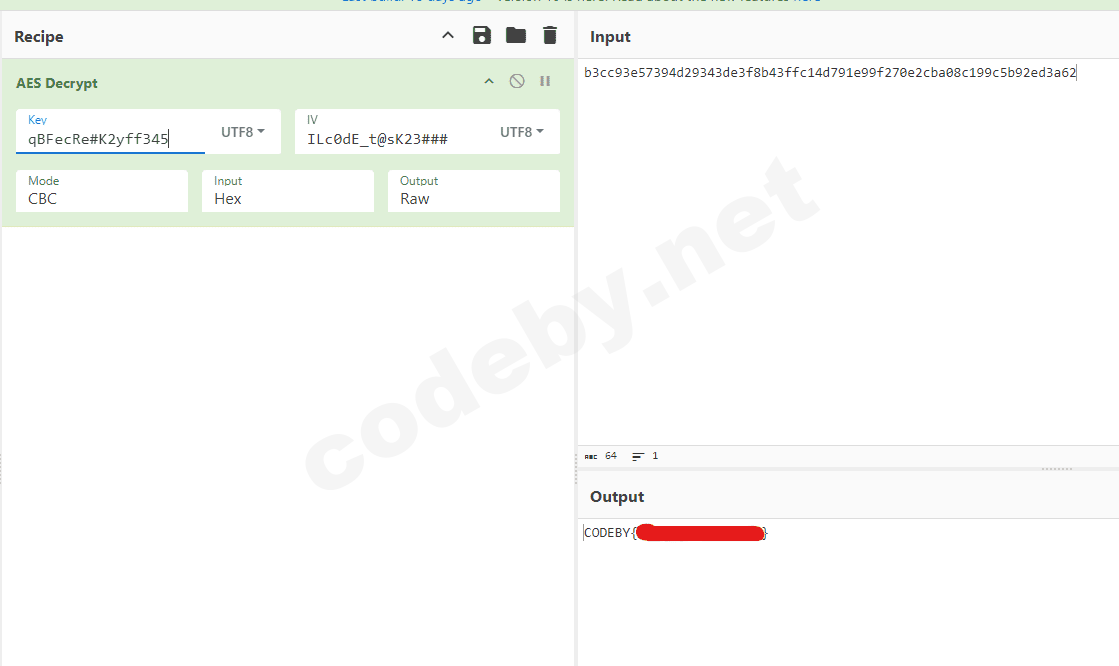Viewport: 1119px width, 666px height.
Task: Click the character count abc icon
Action: click(591, 456)
